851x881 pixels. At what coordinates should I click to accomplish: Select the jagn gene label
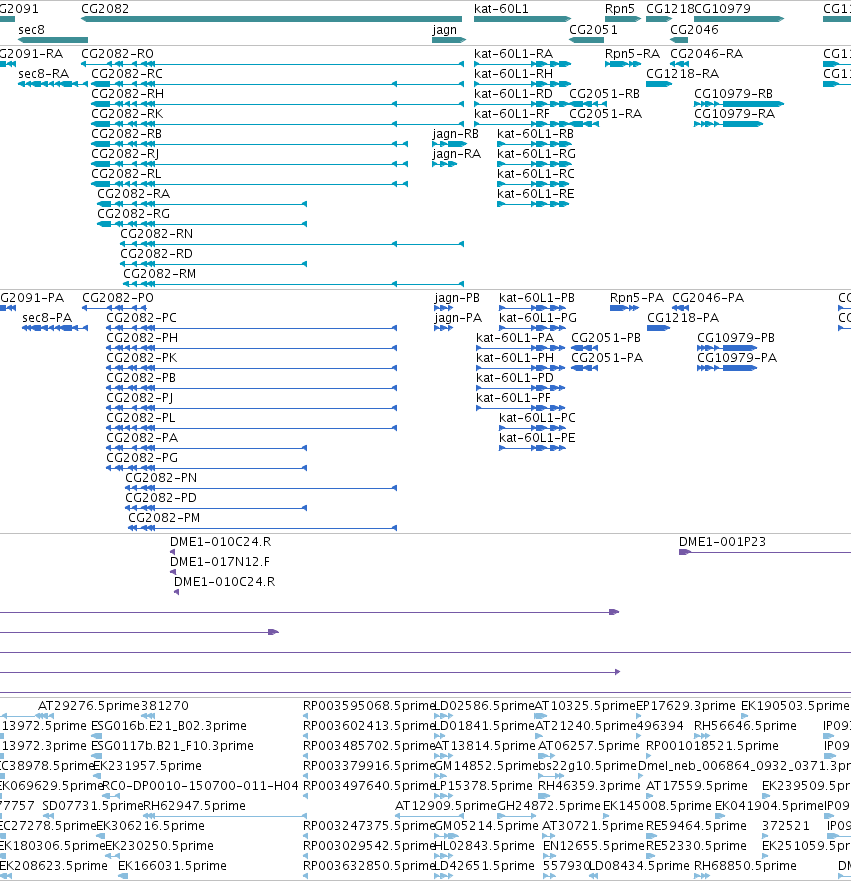pos(444,30)
